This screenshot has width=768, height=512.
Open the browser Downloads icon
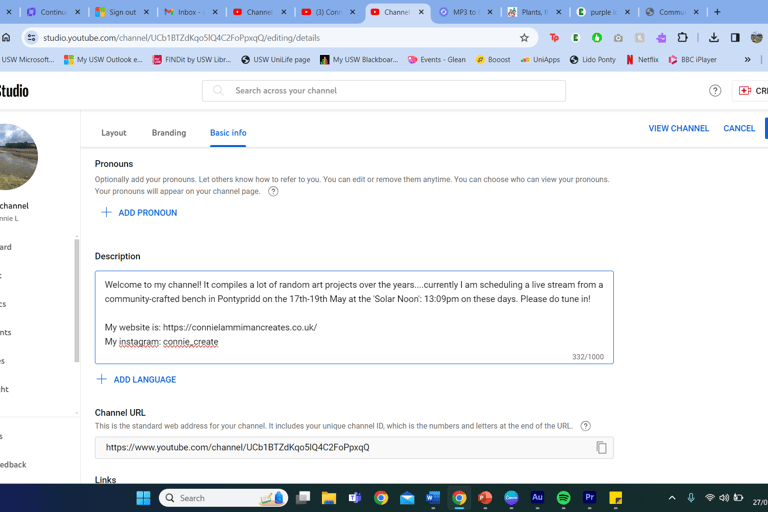(714, 38)
